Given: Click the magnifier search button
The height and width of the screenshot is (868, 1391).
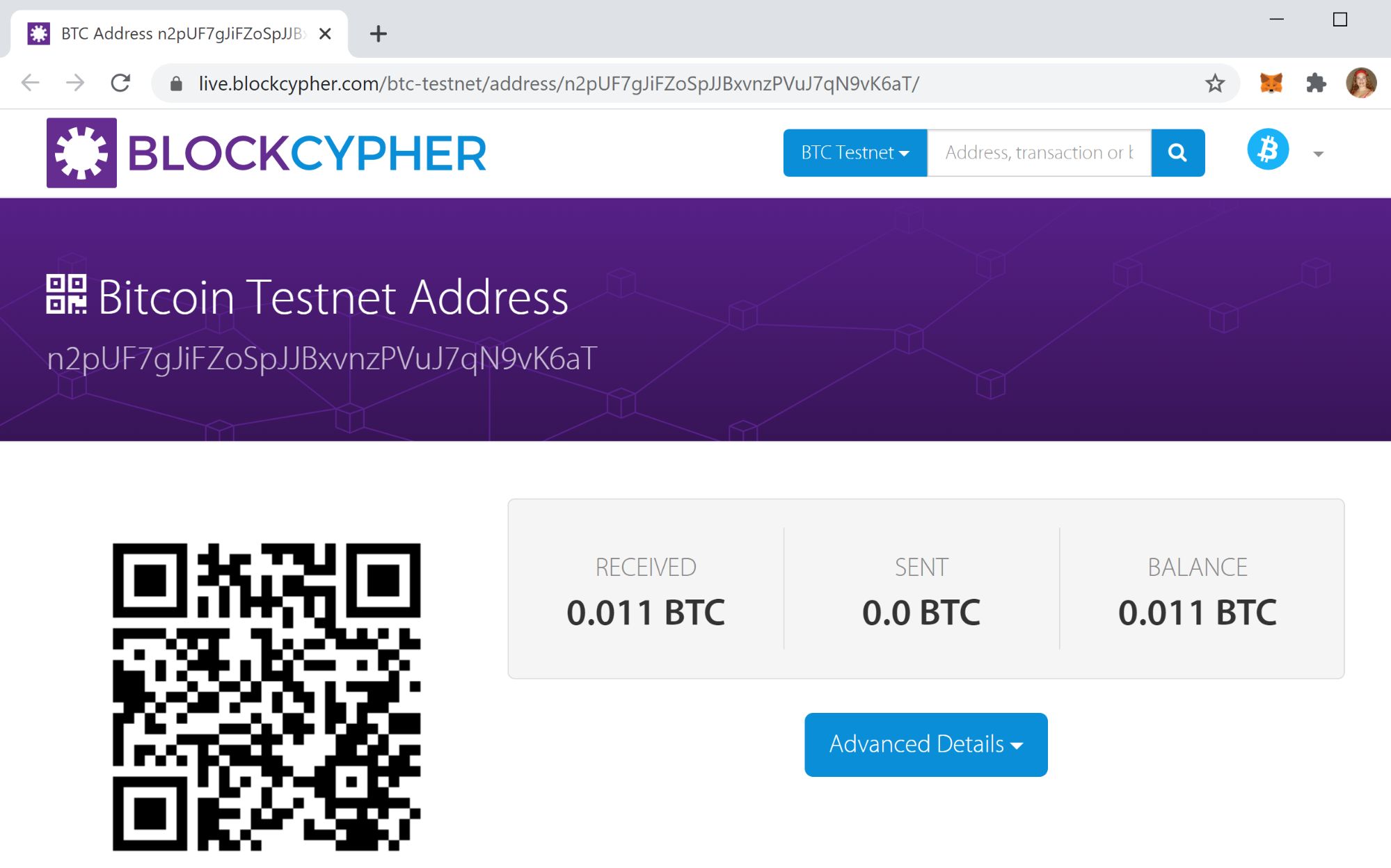Looking at the screenshot, I should coord(1177,153).
